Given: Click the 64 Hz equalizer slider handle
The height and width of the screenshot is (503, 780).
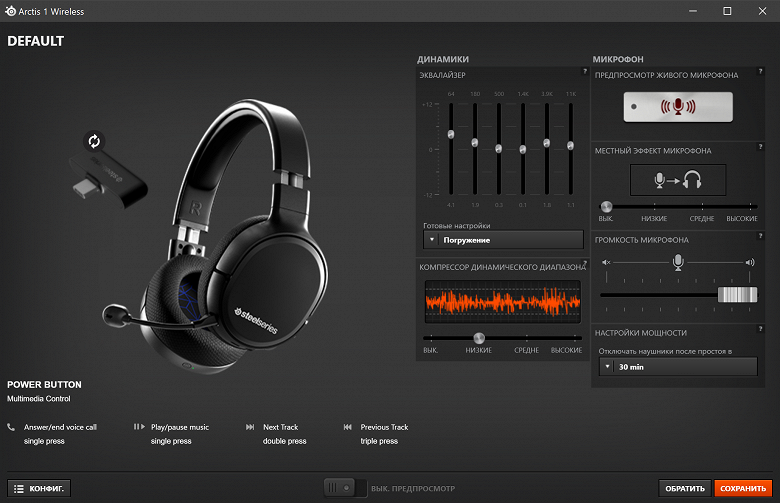Looking at the screenshot, I should pos(451,134).
